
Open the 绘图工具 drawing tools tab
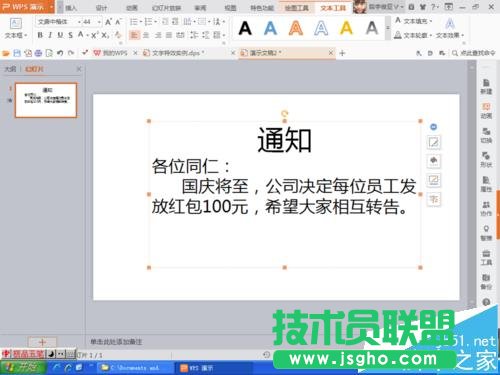(x=296, y=8)
